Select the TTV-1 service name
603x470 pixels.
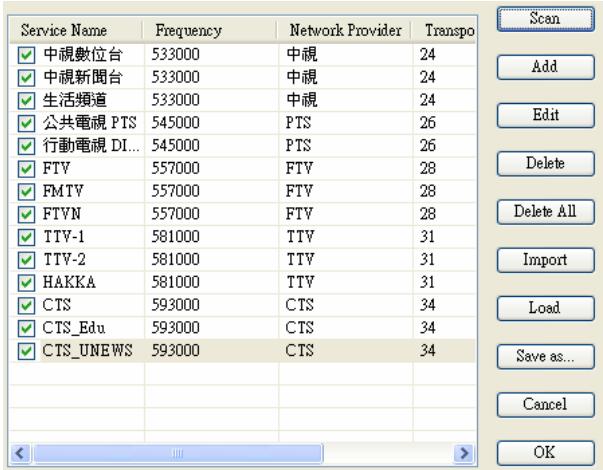pyautogui.click(x=64, y=237)
